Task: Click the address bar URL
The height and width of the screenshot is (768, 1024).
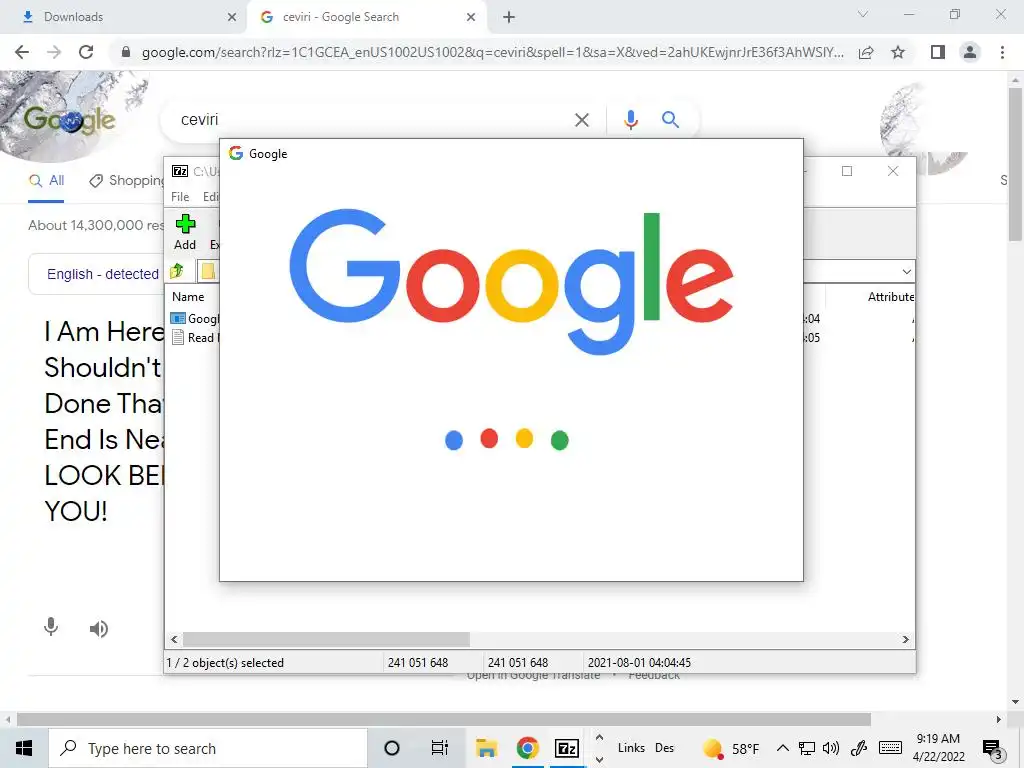Action: [x=492, y=52]
